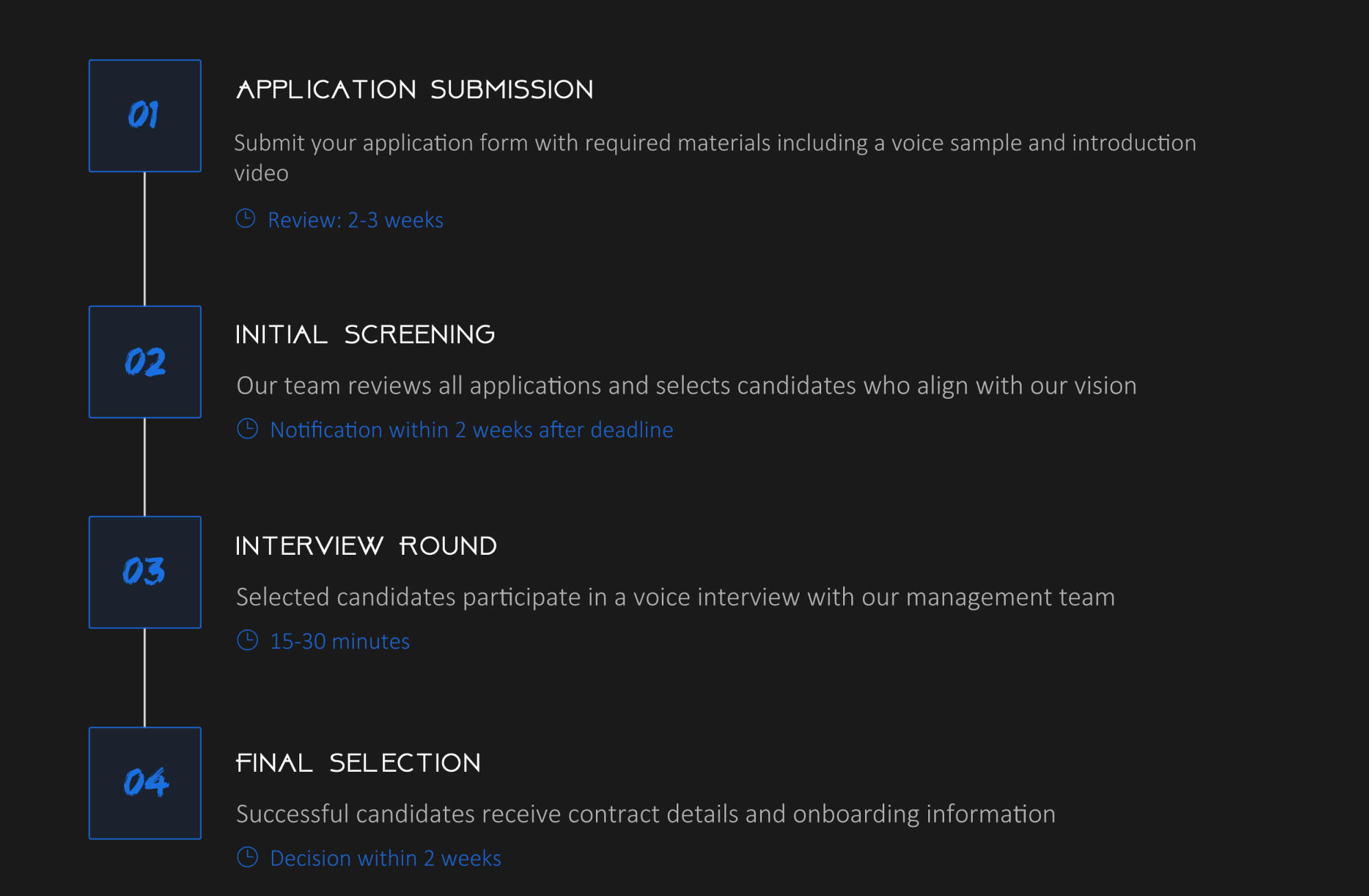Select the Interview Round heading
Screen dimensions: 1369x896
click(x=366, y=547)
